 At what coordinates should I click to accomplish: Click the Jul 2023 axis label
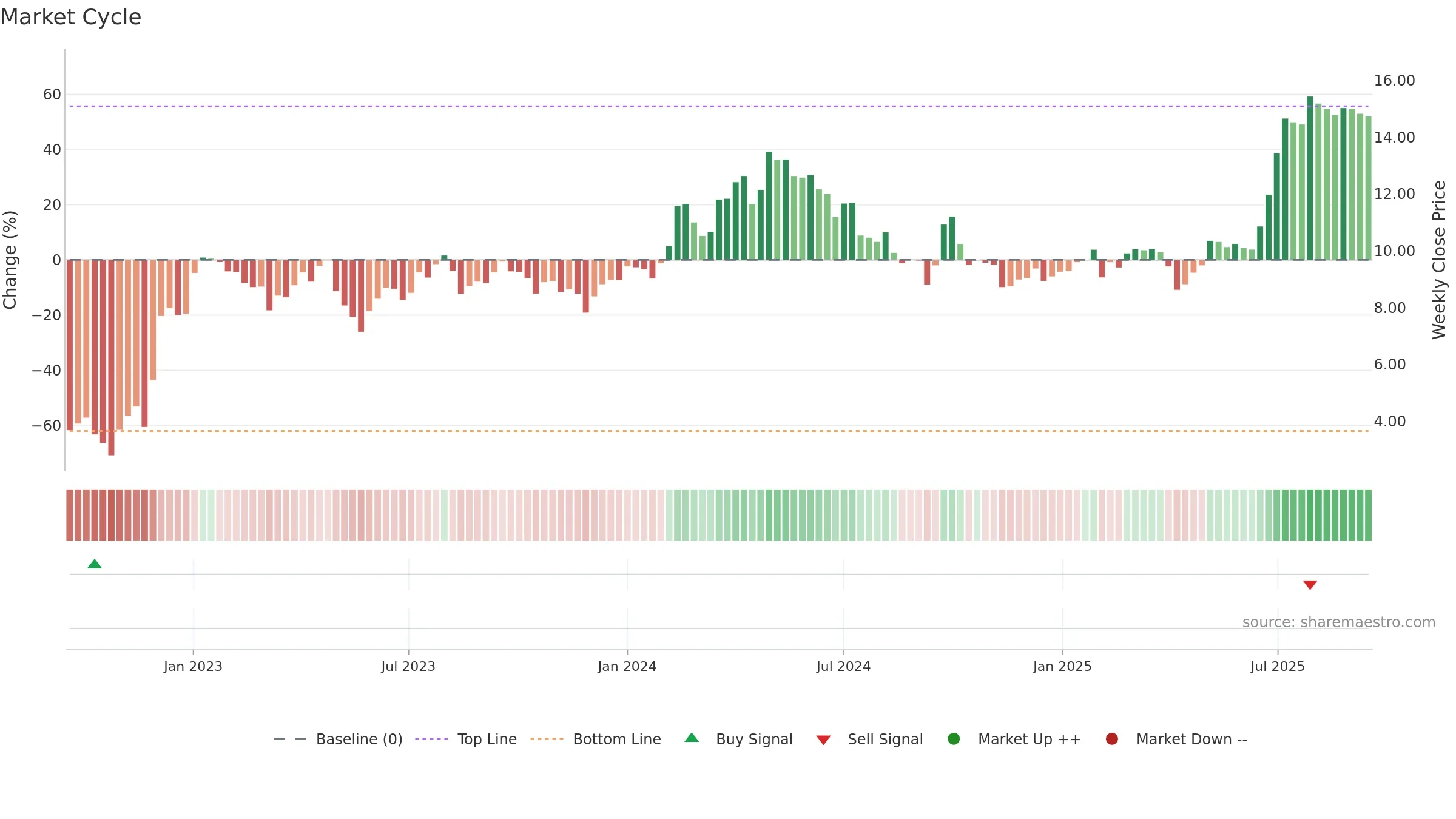(408, 666)
